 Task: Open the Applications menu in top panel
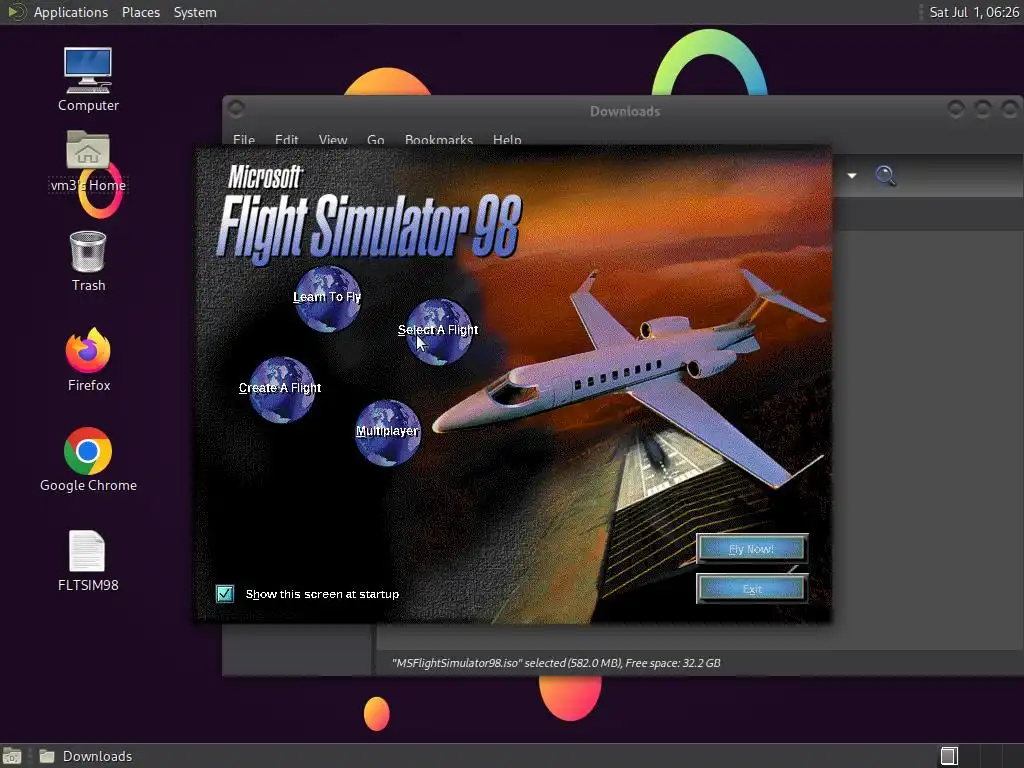click(71, 12)
